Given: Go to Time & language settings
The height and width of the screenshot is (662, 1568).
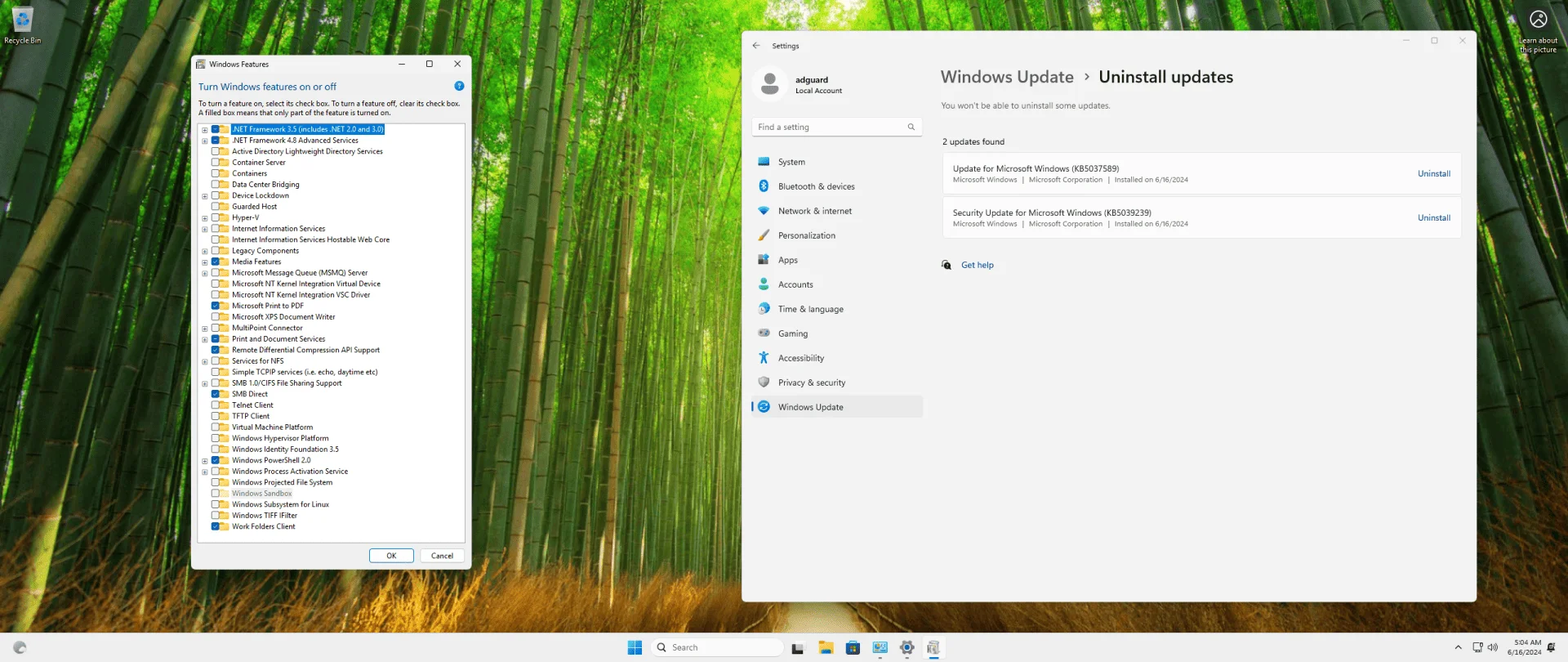Looking at the screenshot, I should (837, 309).
